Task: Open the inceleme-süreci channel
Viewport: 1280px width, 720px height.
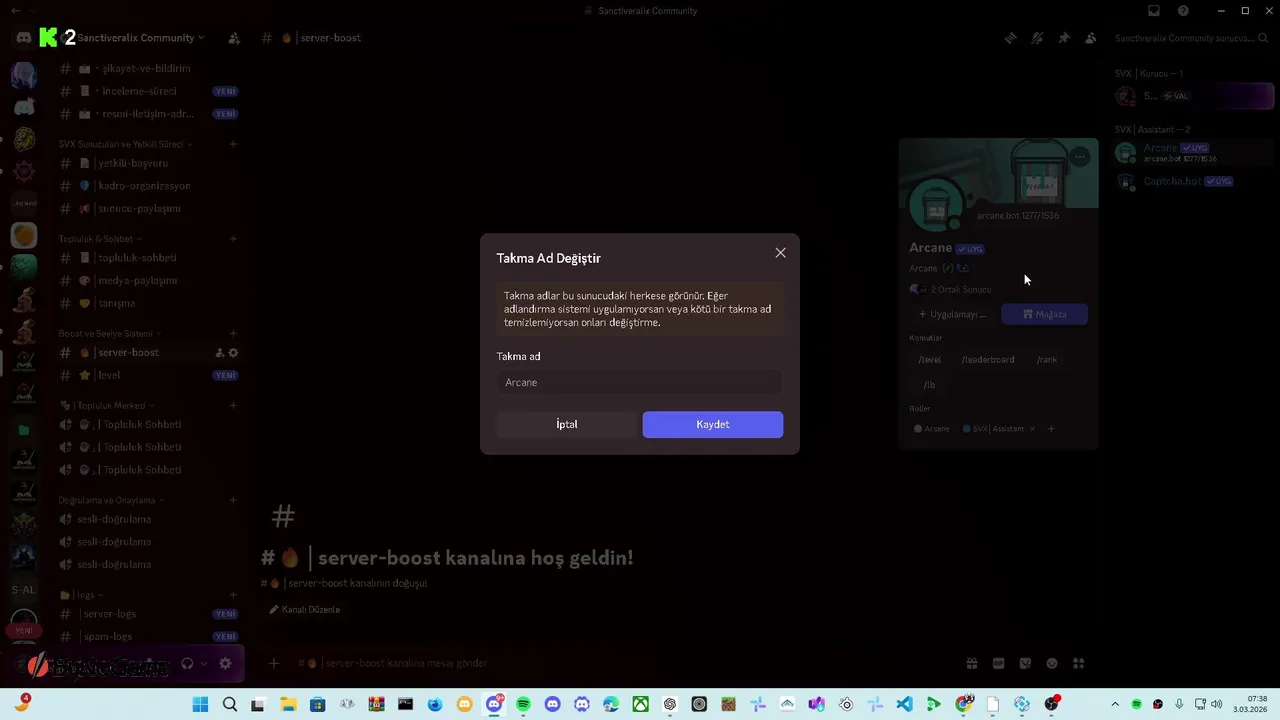Action: (147, 91)
